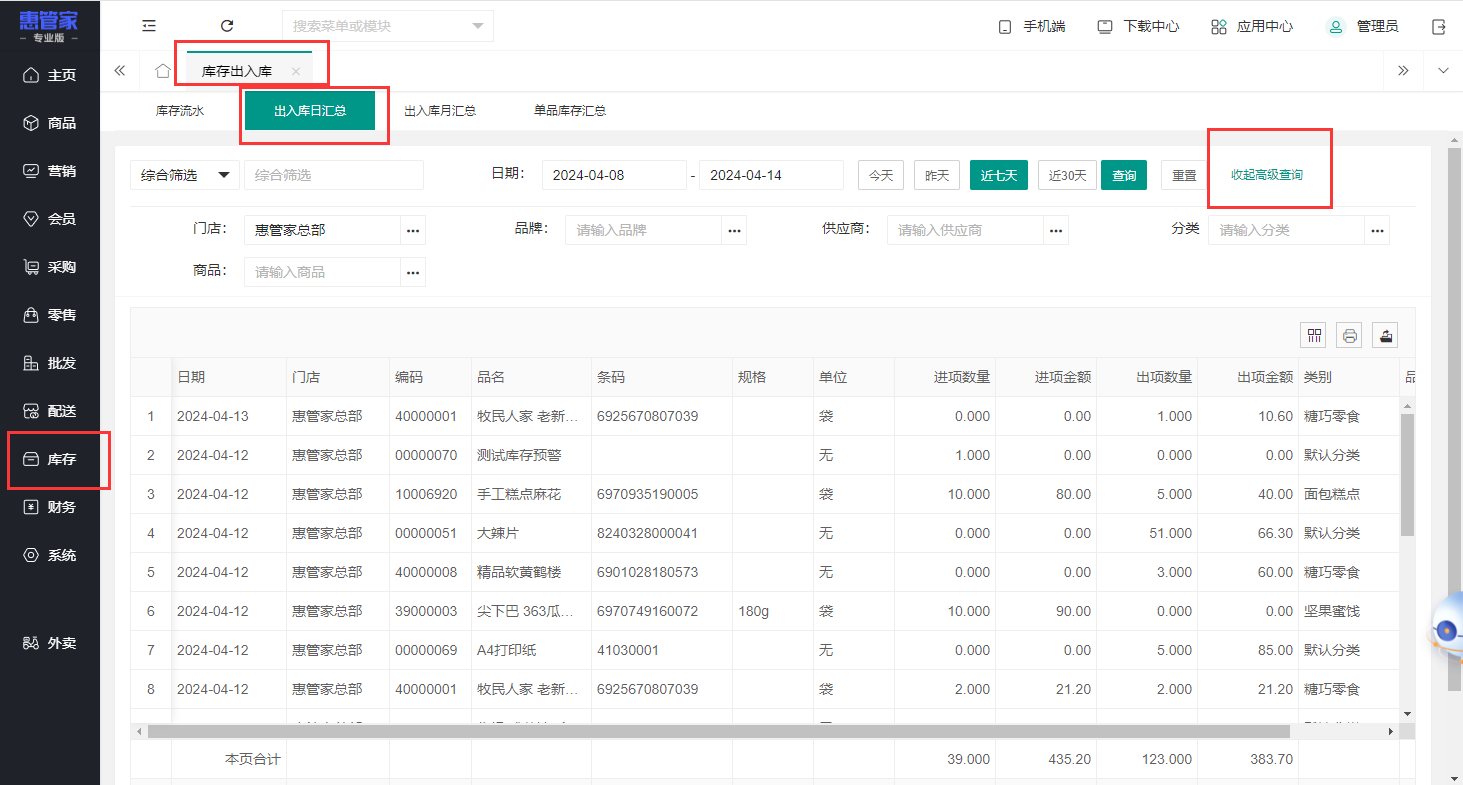Click the table's vertical scrollbar
The image size is (1463, 785).
(x=1407, y=474)
